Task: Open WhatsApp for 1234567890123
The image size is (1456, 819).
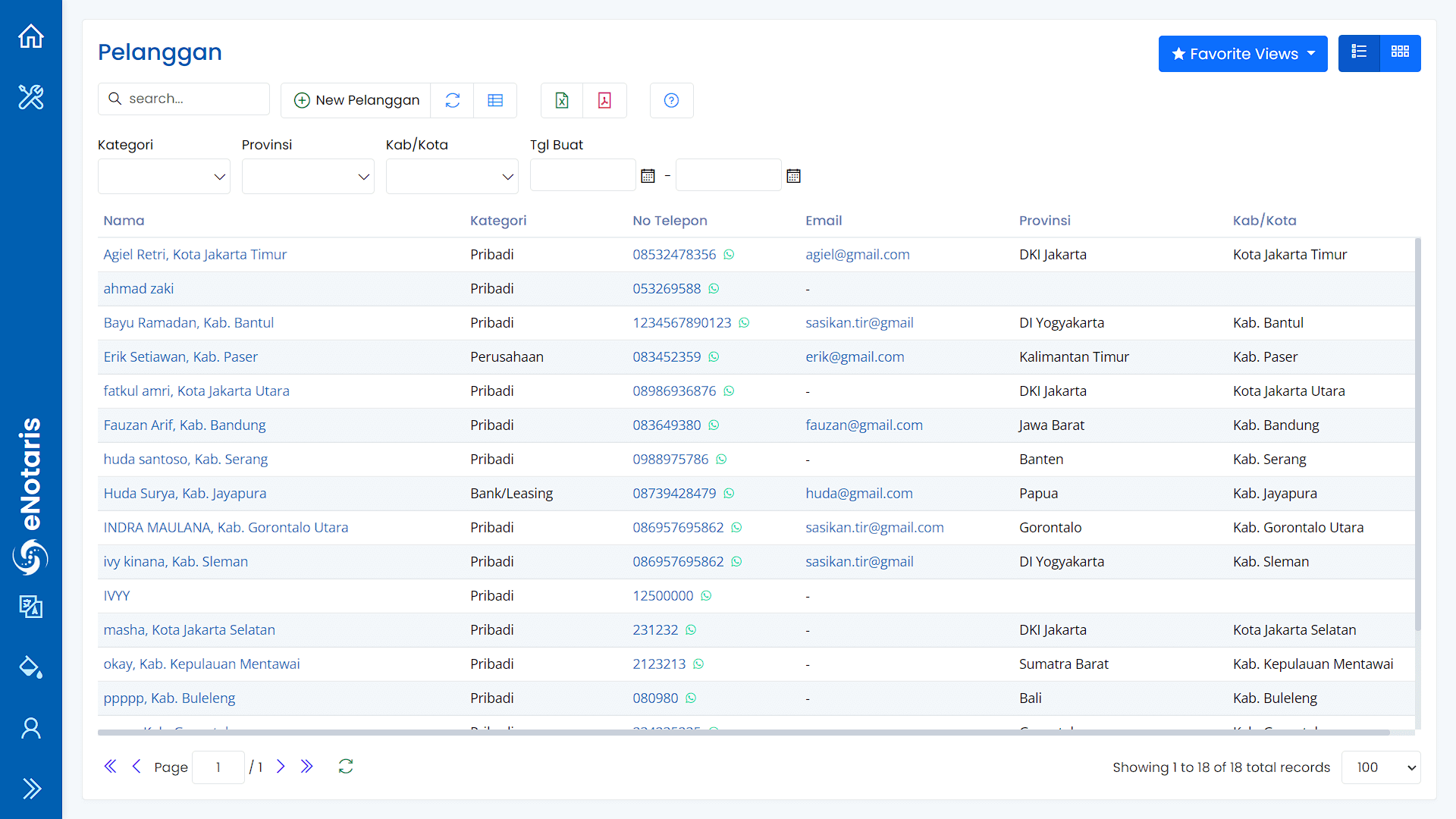Action: click(744, 323)
